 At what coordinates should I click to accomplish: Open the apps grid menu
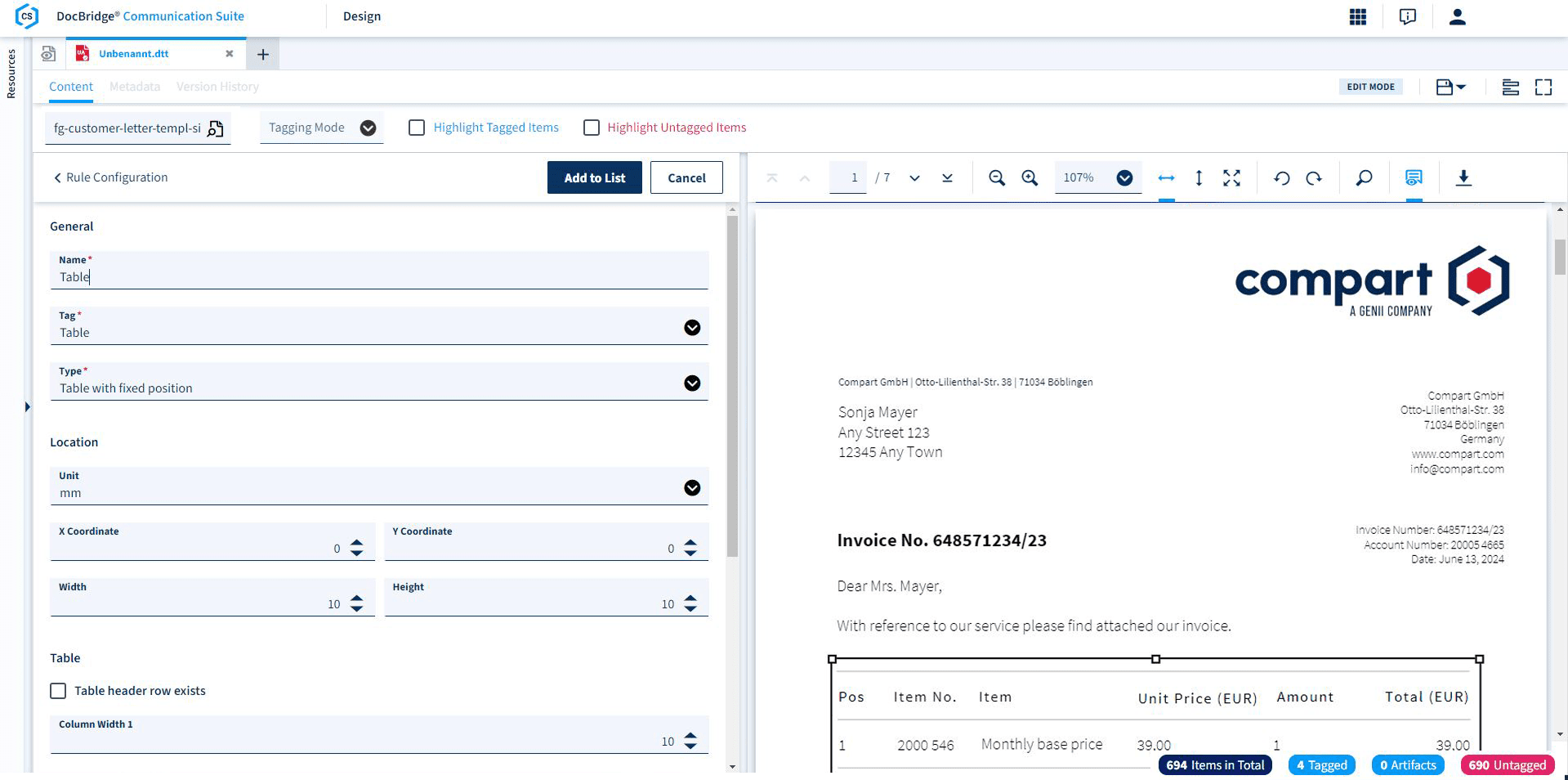pyautogui.click(x=1358, y=17)
